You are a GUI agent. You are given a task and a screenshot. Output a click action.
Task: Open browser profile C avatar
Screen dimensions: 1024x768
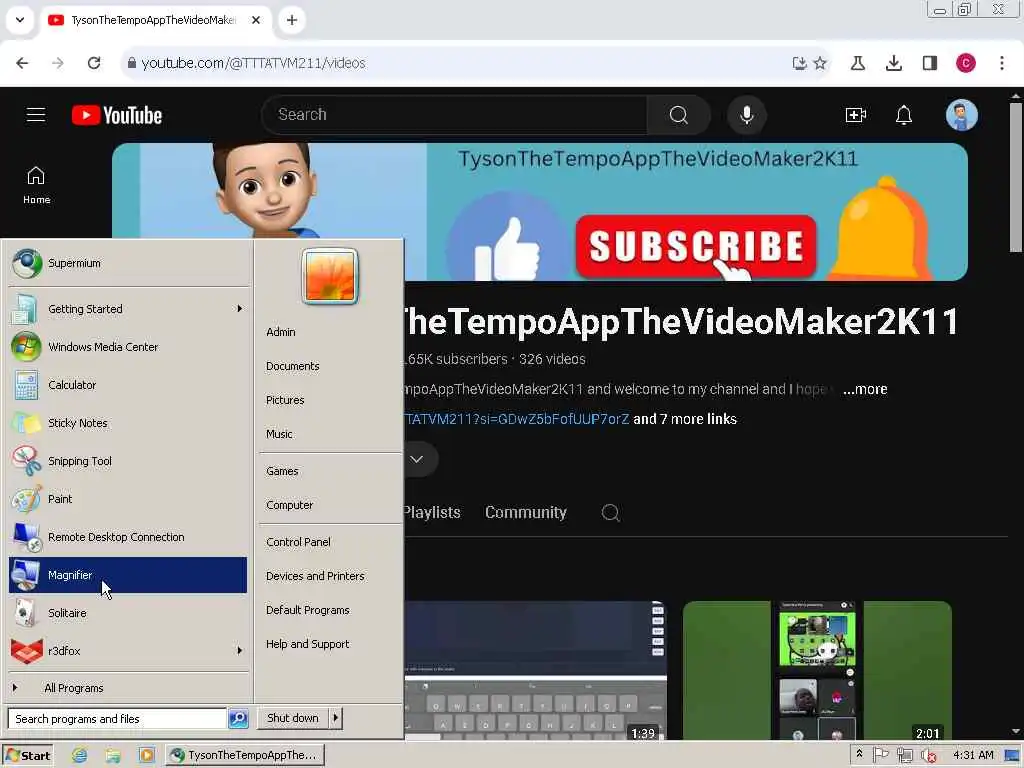(965, 63)
